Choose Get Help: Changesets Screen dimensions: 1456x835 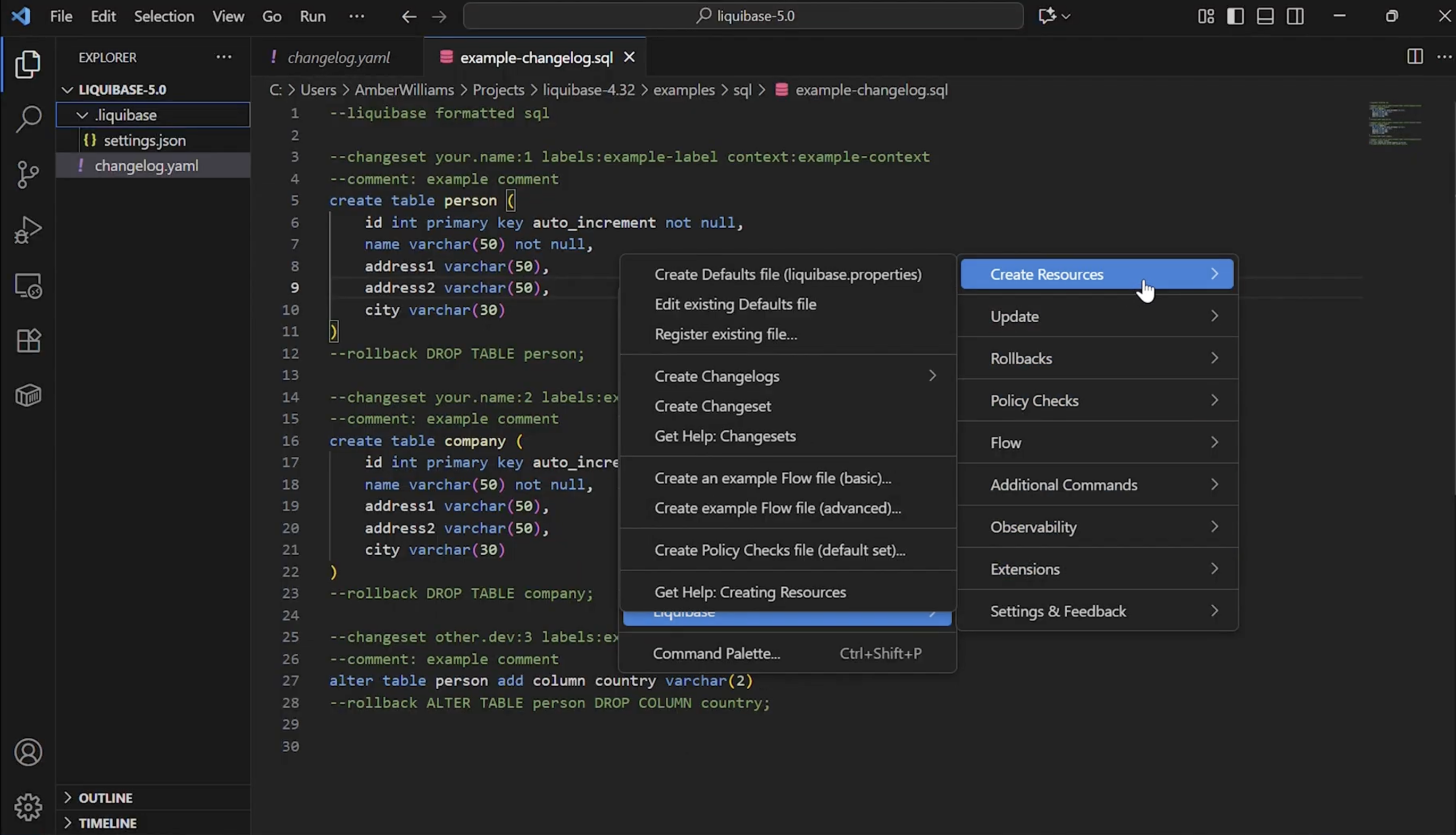(x=788, y=436)
